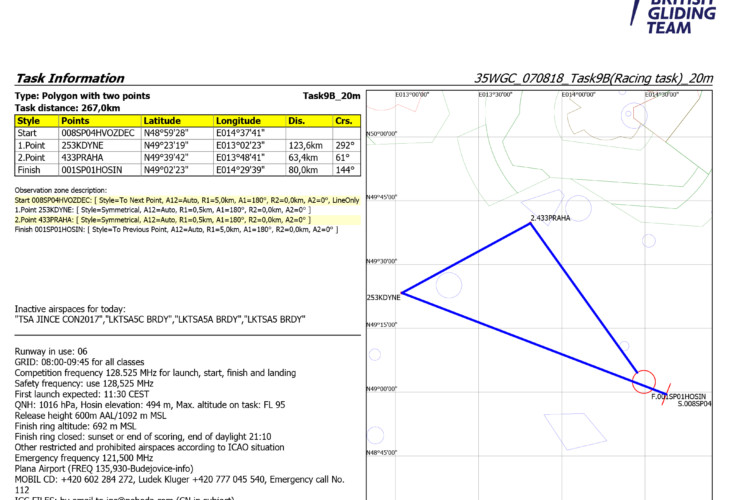Click the N49°30'00" latitude grid label
Image resolution: width=730 pixels, height=500 pixels.
click(x=383, y=261)
